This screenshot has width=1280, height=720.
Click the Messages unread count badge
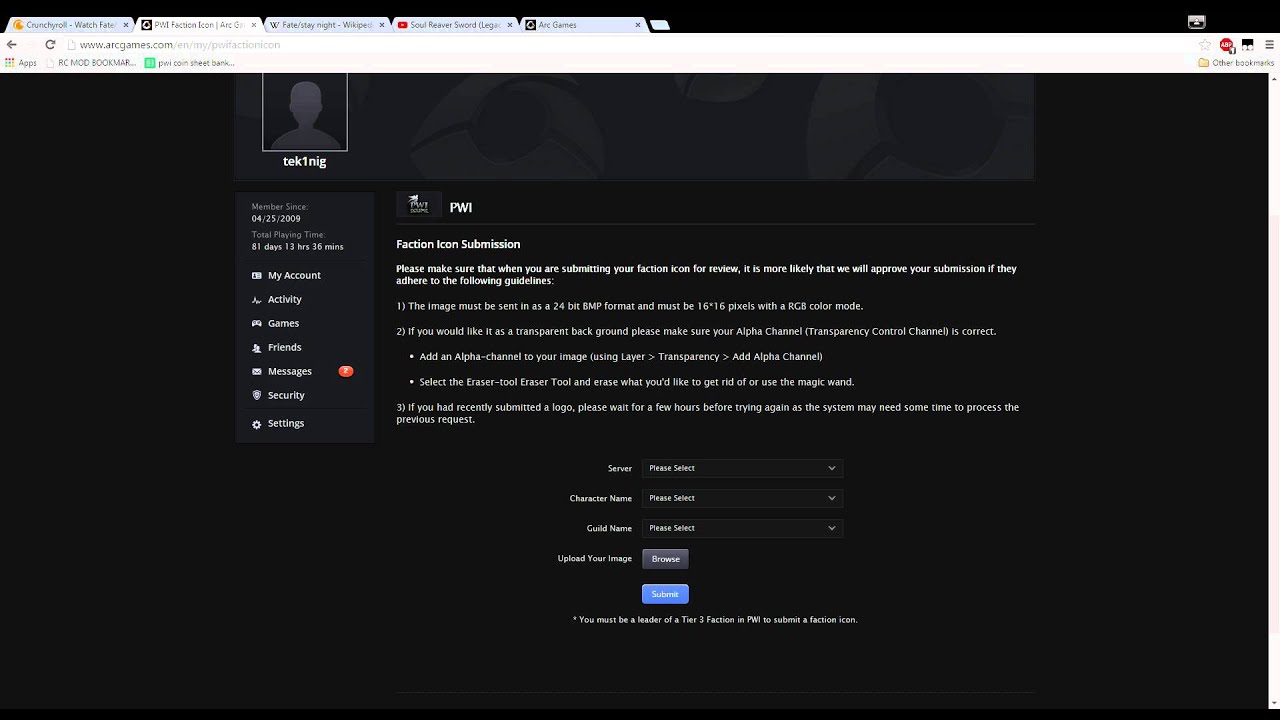click(x=346, y=371)
